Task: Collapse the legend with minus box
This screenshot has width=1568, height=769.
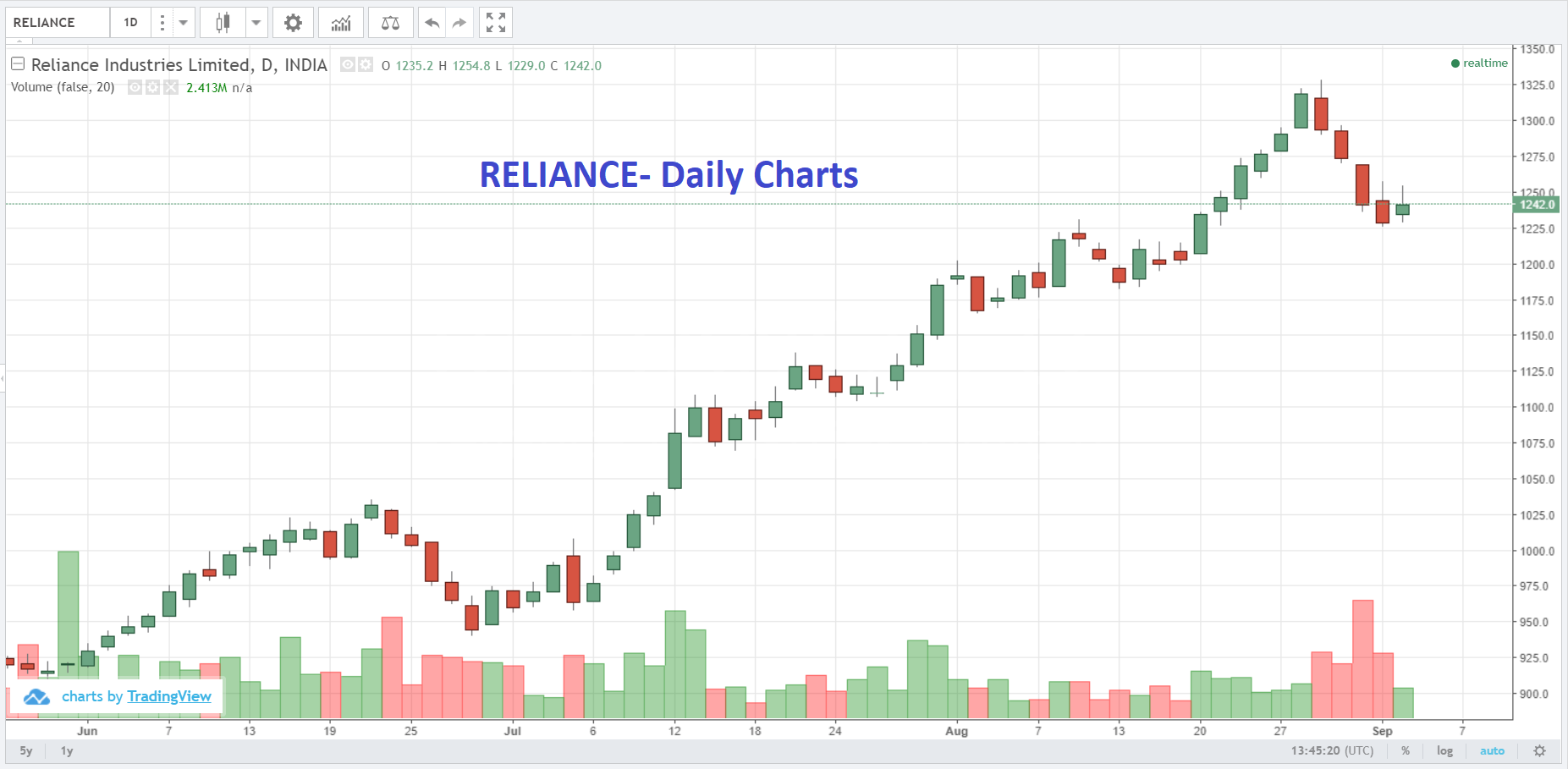Action: 18,63
